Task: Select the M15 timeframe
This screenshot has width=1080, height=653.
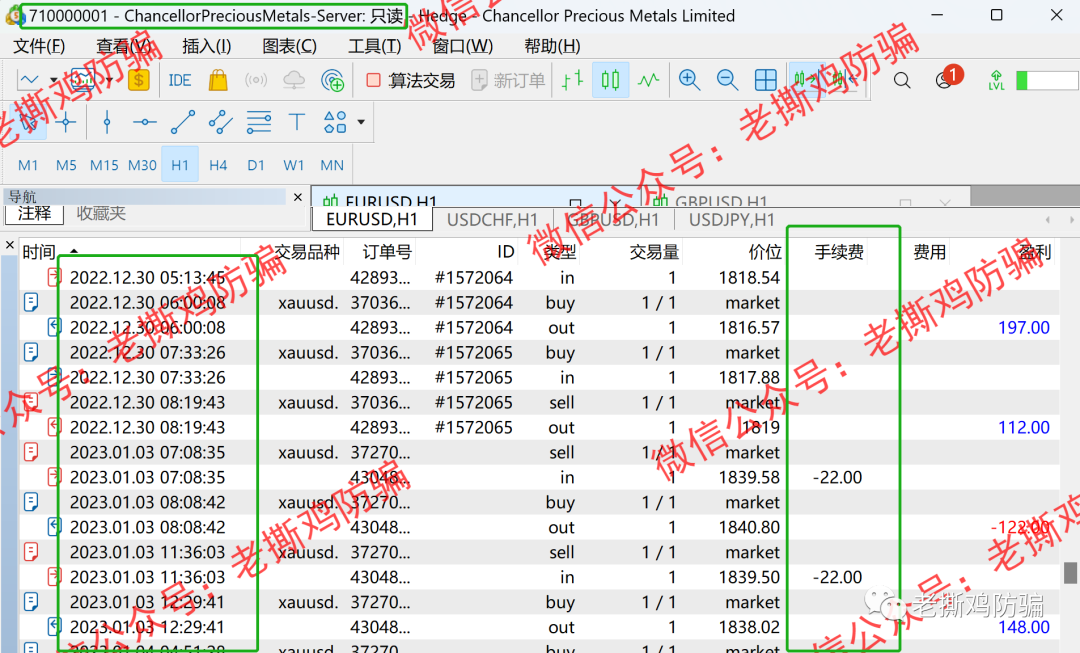Action: point(104,165)
